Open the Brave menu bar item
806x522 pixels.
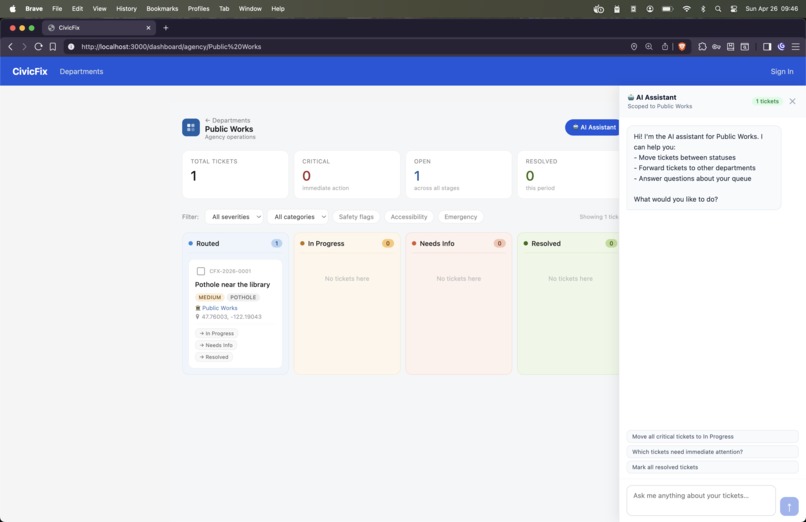click(x=34, y=9)
